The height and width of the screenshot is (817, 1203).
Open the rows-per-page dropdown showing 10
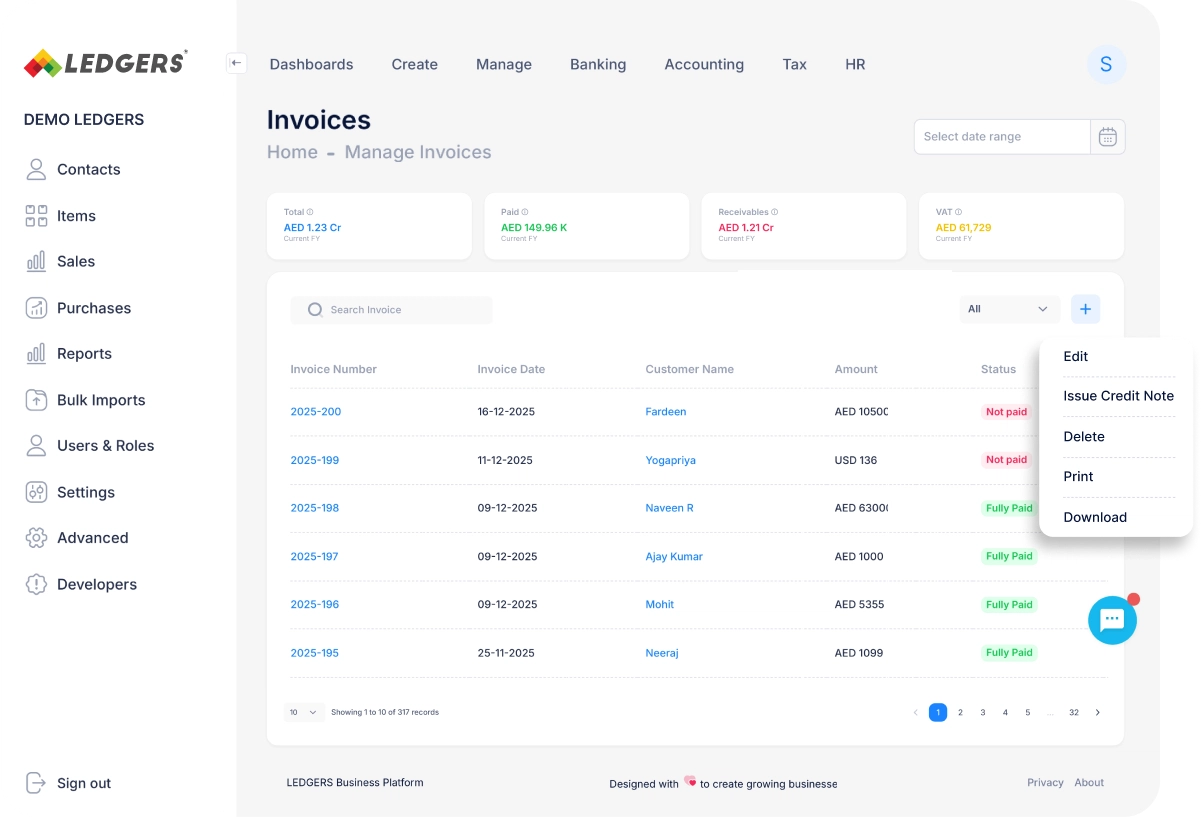click(x=303, y=712)
